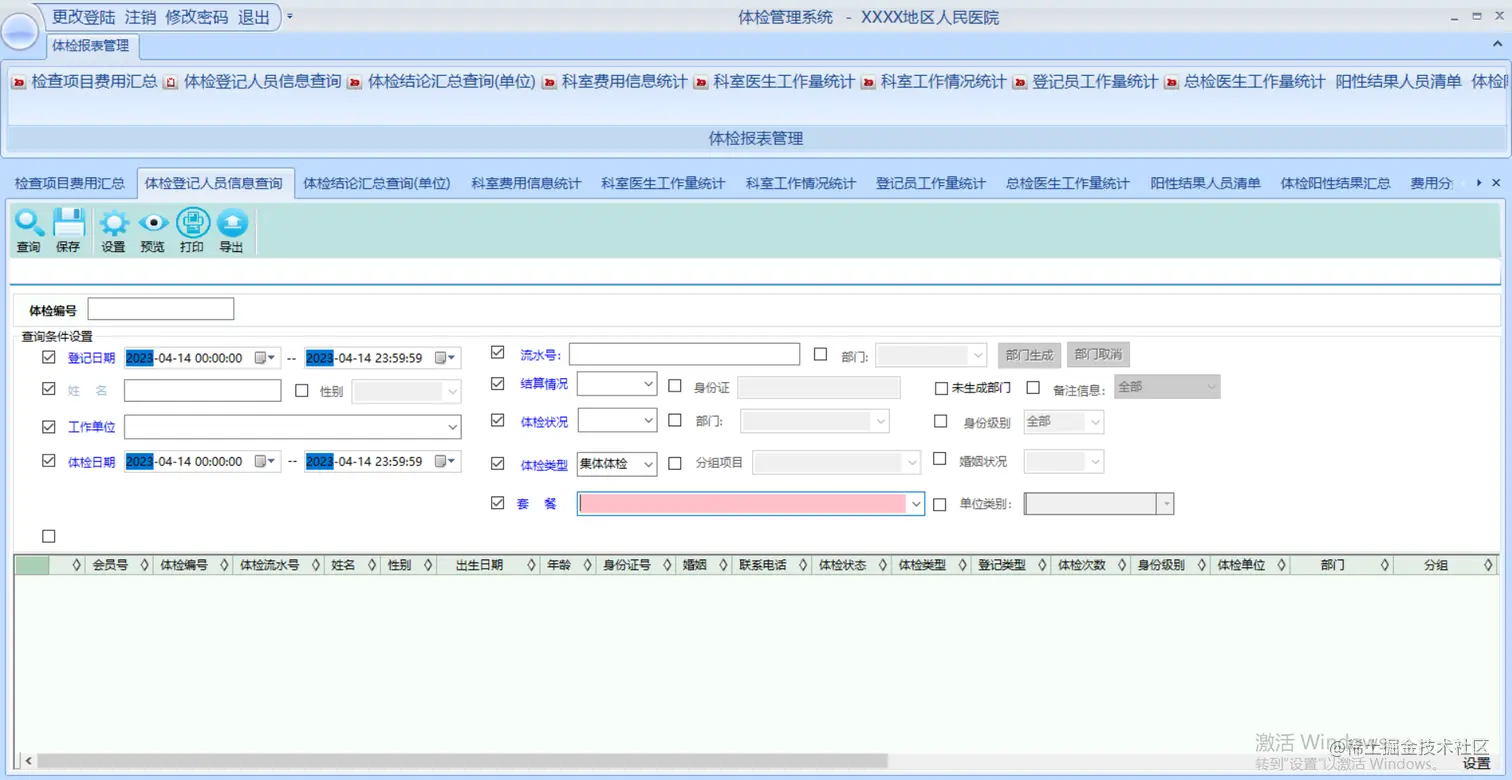The image size is (1512, 780).
Task: Open the 体检状况 dropdown
Action: [648, 421]
